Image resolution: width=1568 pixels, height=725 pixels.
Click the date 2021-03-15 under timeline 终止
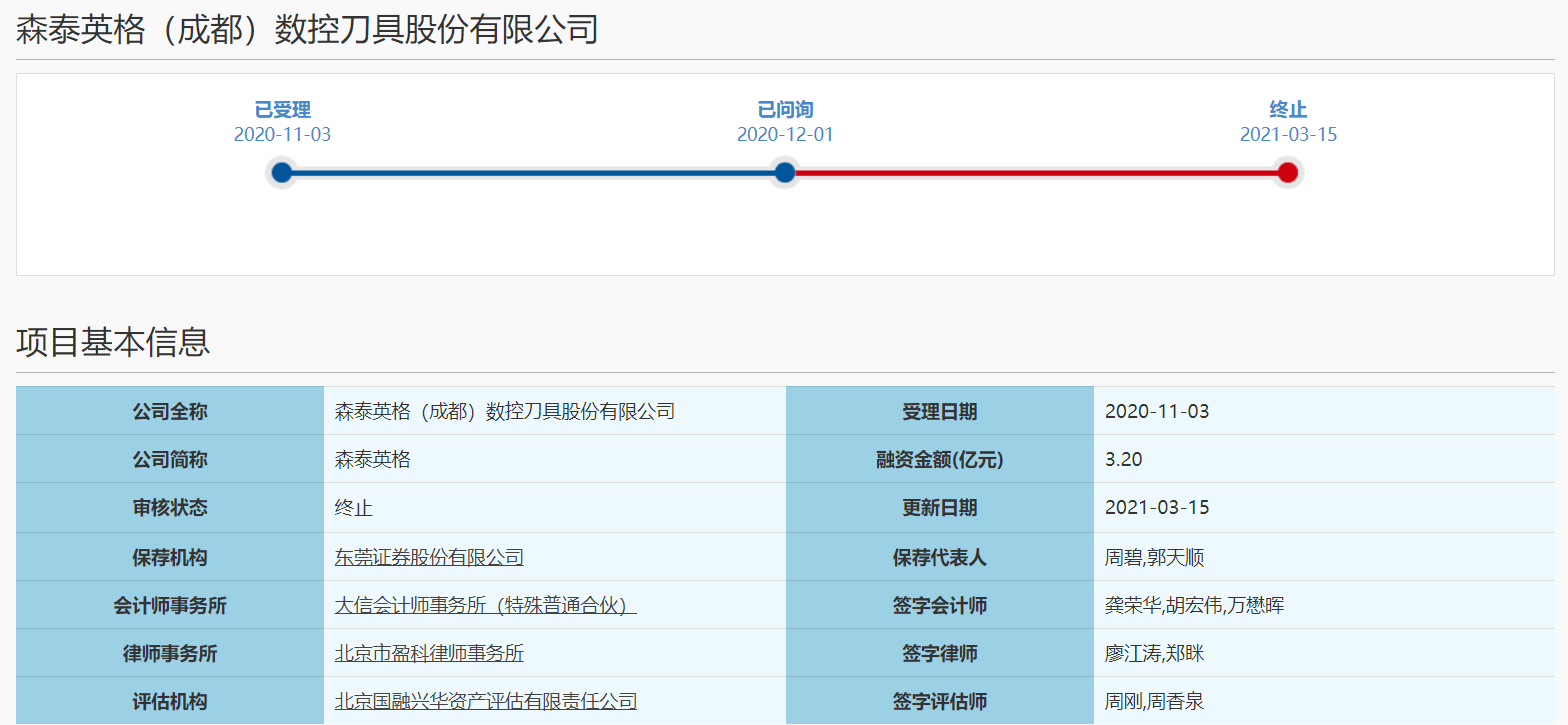(x=1288, y=135)
